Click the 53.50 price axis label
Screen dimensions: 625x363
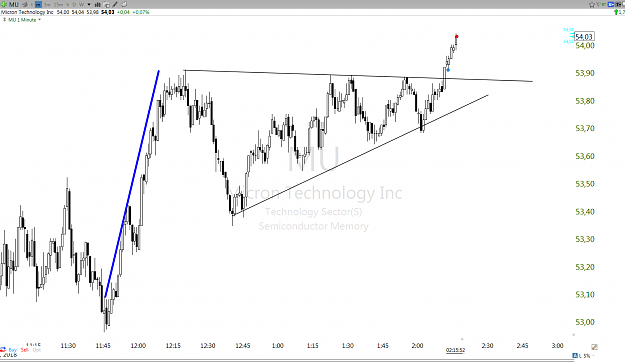[x=585, y=184]
